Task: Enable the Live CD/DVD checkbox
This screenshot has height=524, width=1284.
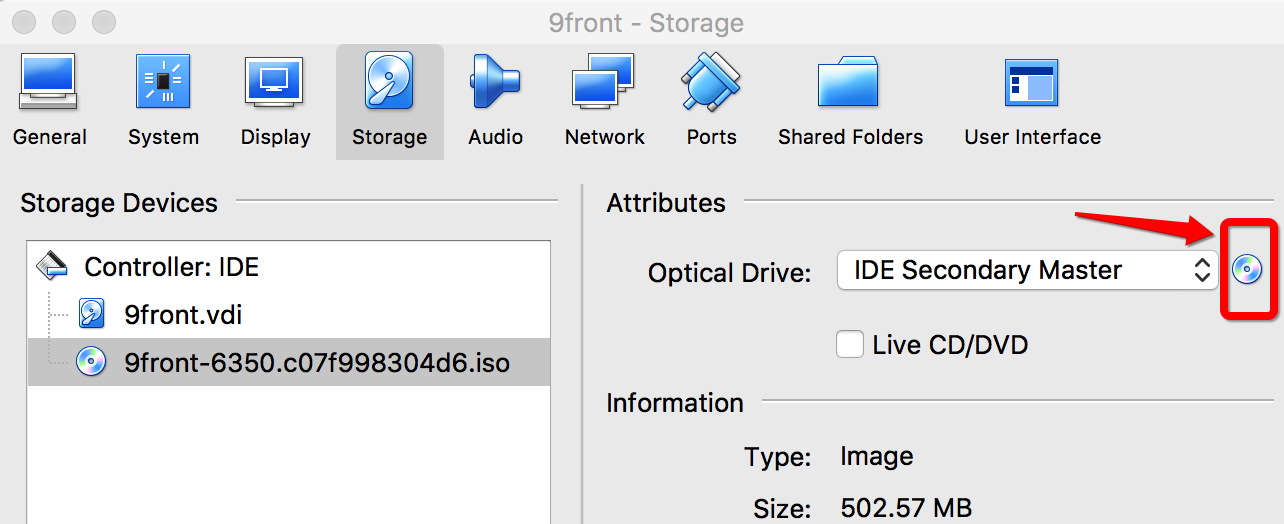Action: point(850,345)
